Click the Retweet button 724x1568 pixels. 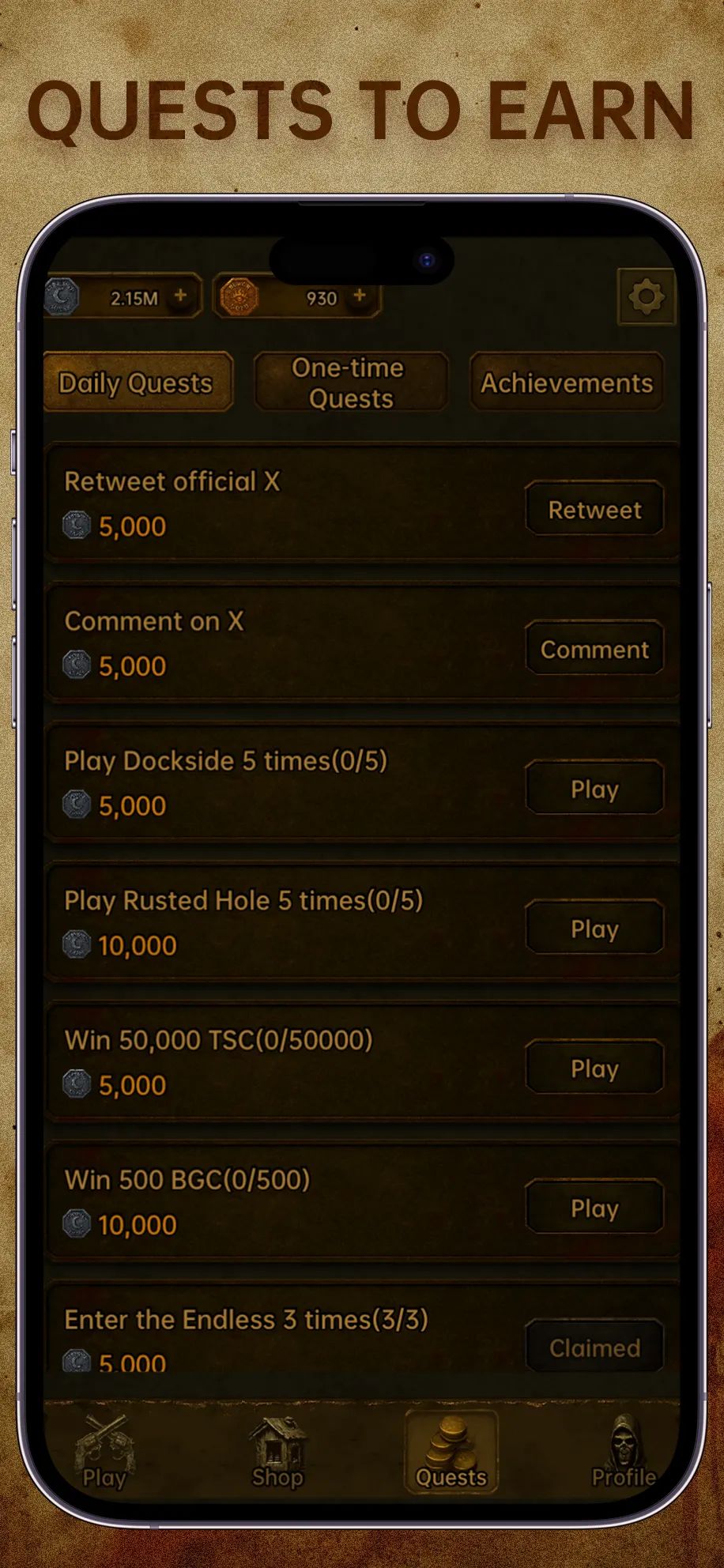point(594,510)
